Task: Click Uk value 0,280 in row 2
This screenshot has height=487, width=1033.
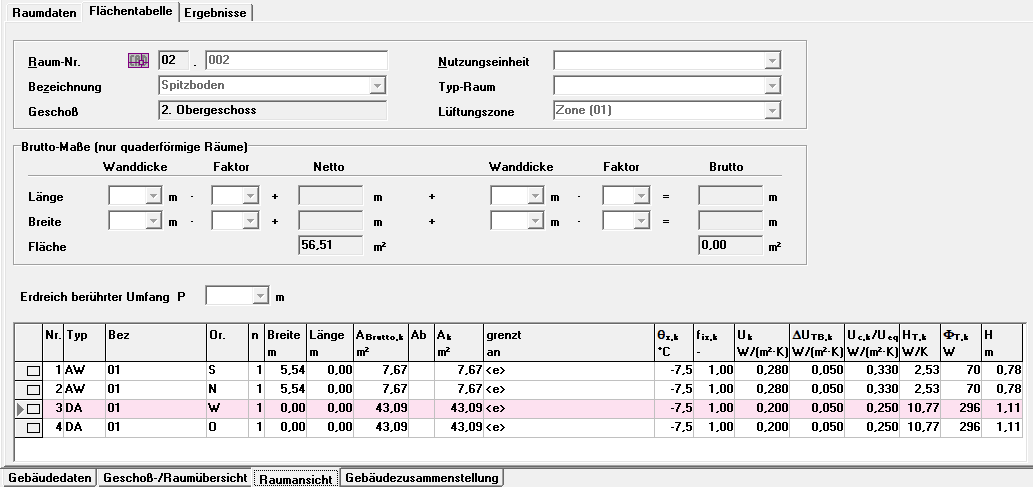Action: pos(762,390)
